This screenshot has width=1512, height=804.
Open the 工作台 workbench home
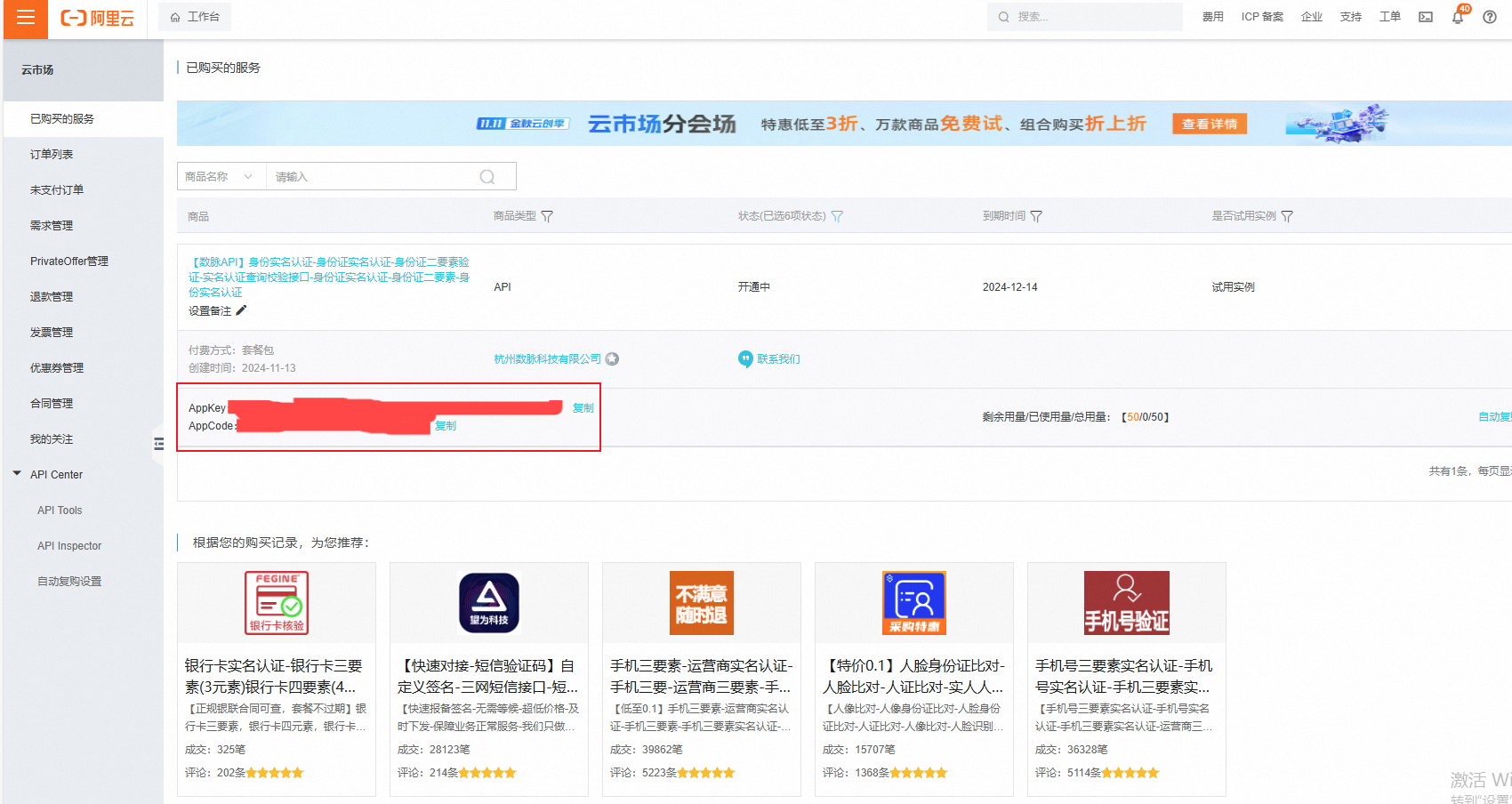pos(195,17)
